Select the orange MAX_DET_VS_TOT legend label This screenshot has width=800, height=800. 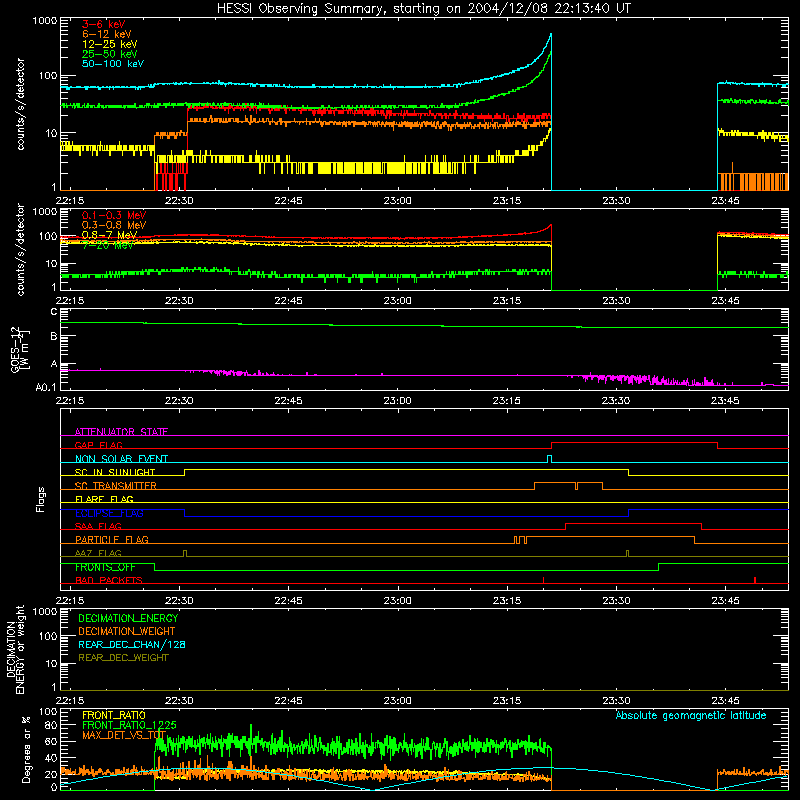click(x=124, y=735)
